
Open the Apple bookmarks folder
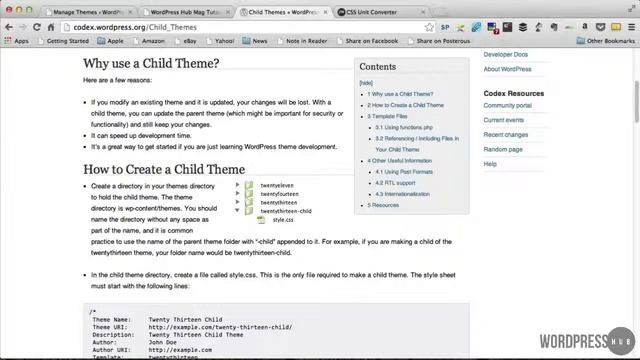pos(110,41)
